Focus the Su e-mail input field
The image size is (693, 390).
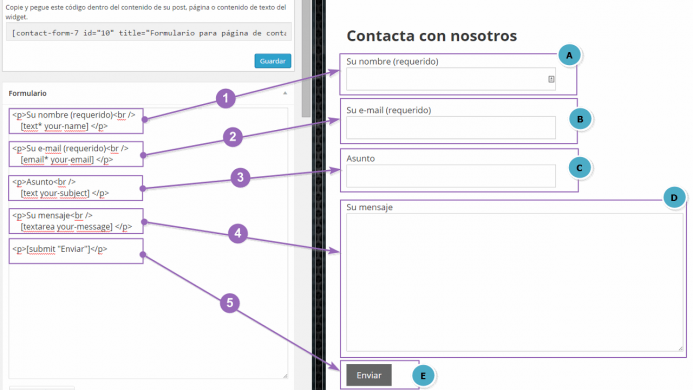coord(451,128)
